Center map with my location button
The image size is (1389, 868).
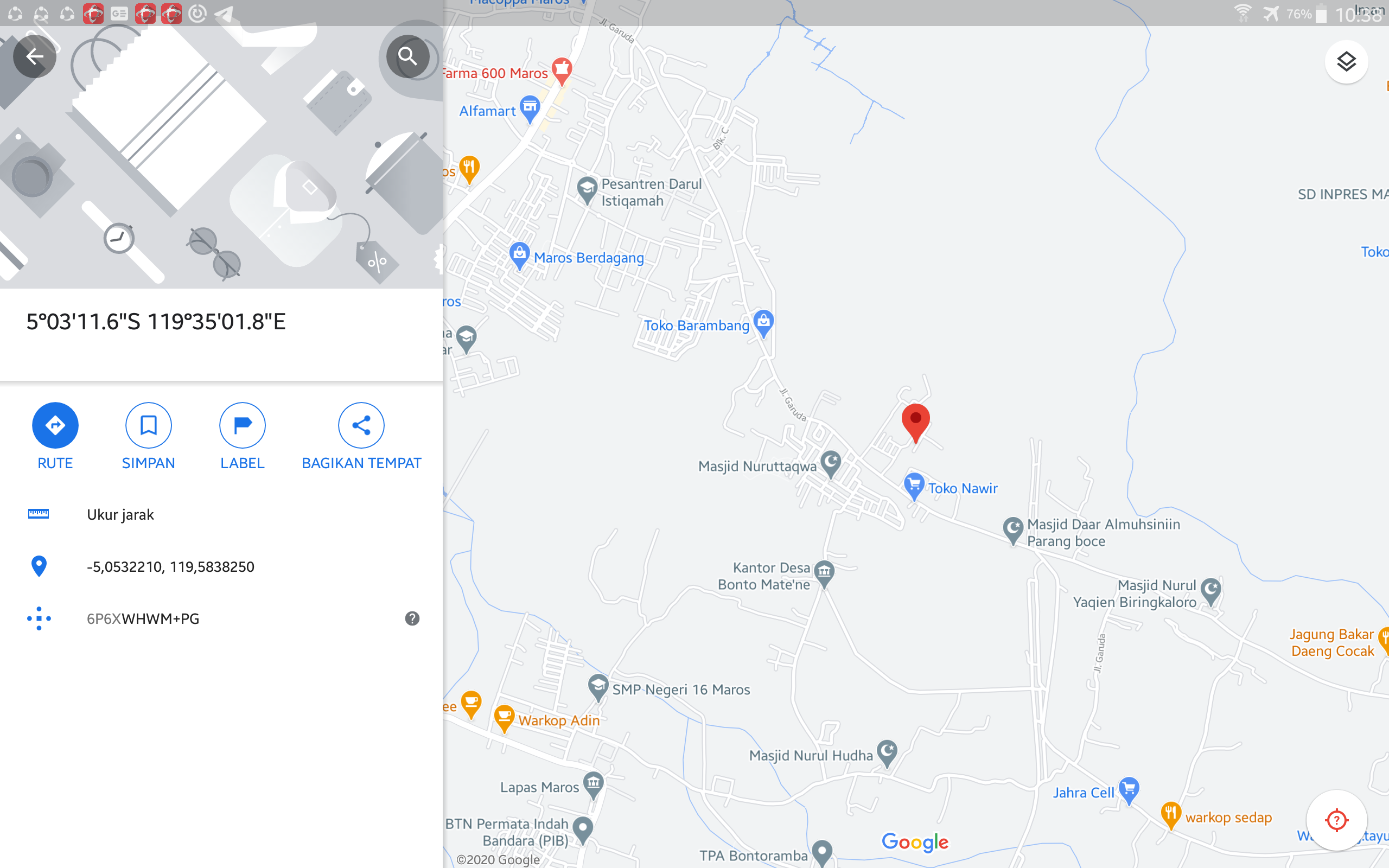[1336, 820]
